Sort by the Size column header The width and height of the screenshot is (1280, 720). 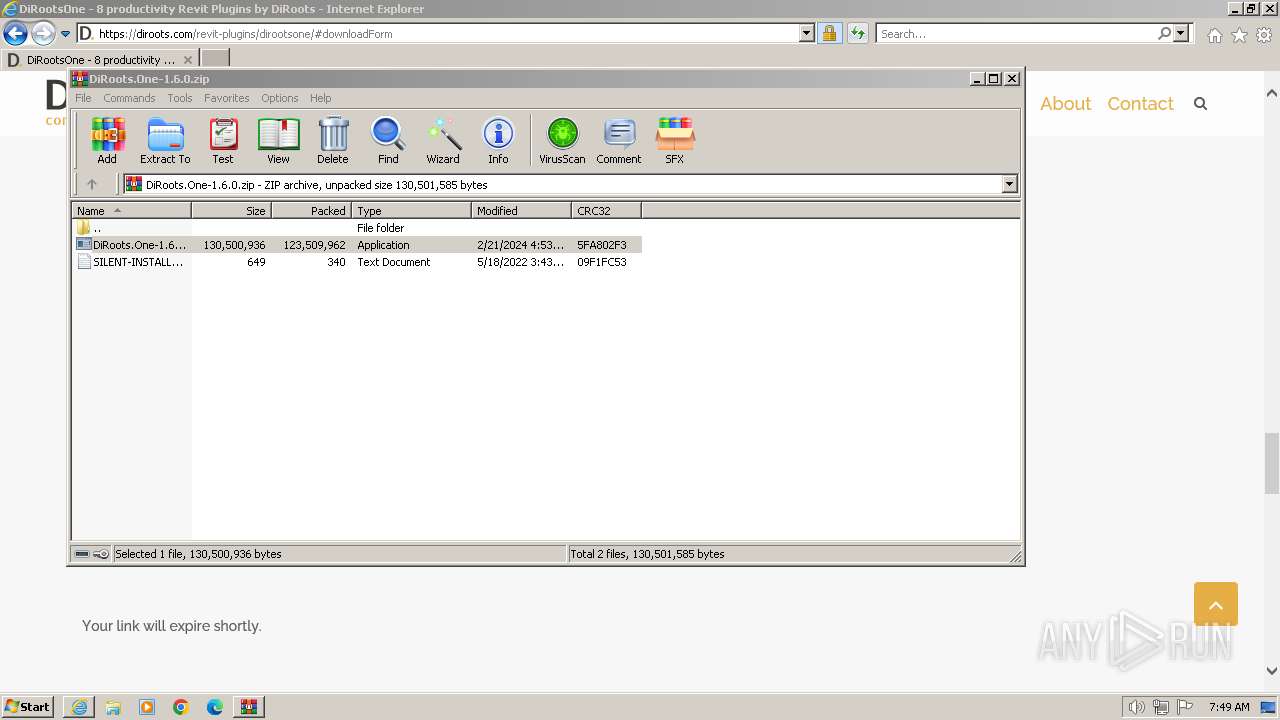click(231, 211)
